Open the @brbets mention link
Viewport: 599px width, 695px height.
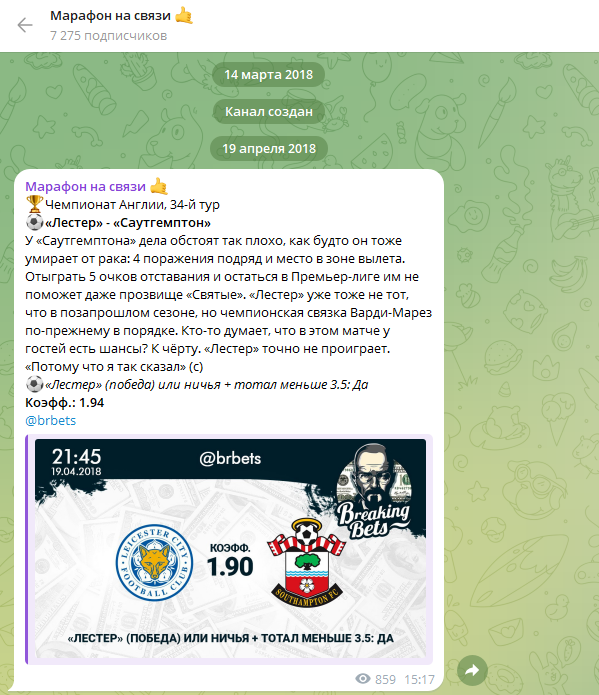[51, 420]
